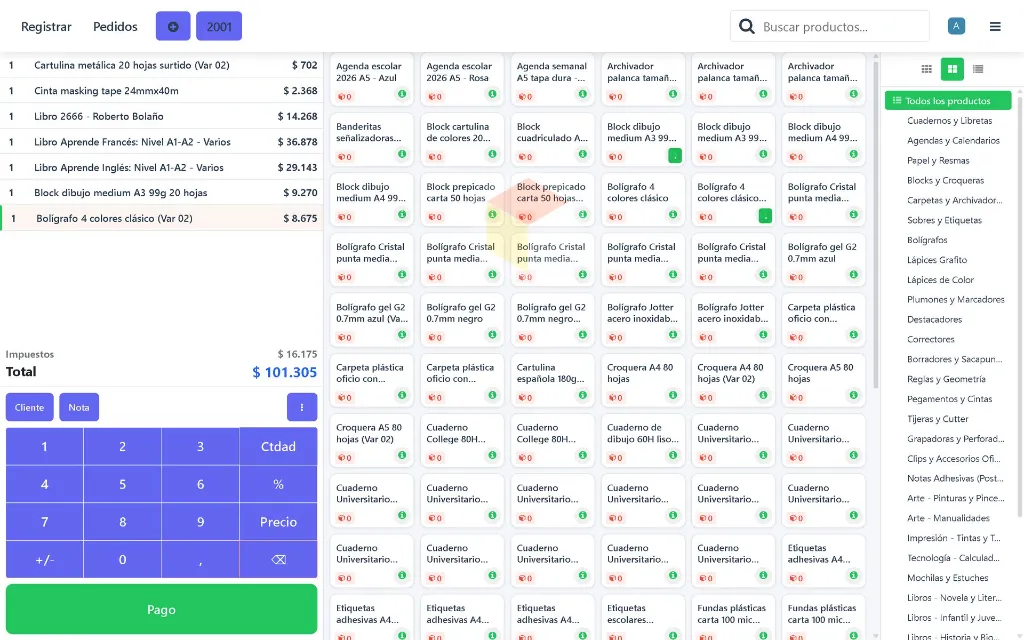Switch to list view icon
This screenshot has width=1024, height=640.
[978, 69]
